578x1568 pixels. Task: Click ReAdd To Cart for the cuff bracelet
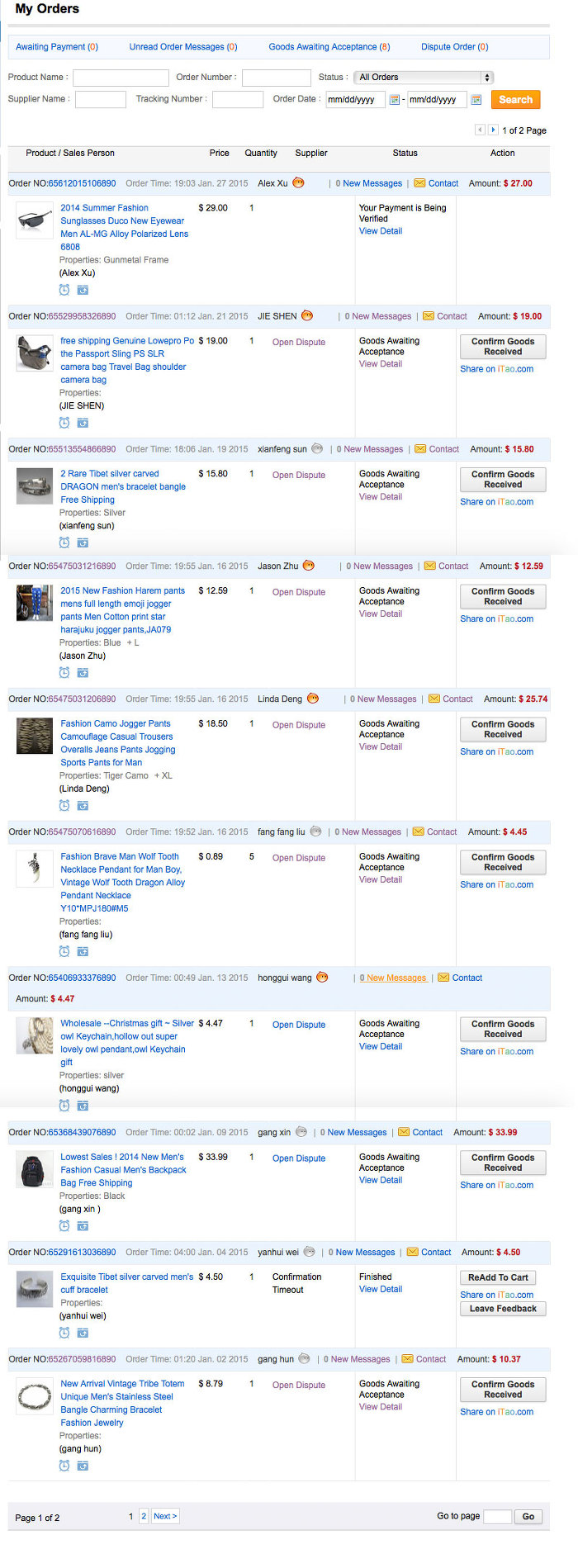click(x=498, y=1277)
